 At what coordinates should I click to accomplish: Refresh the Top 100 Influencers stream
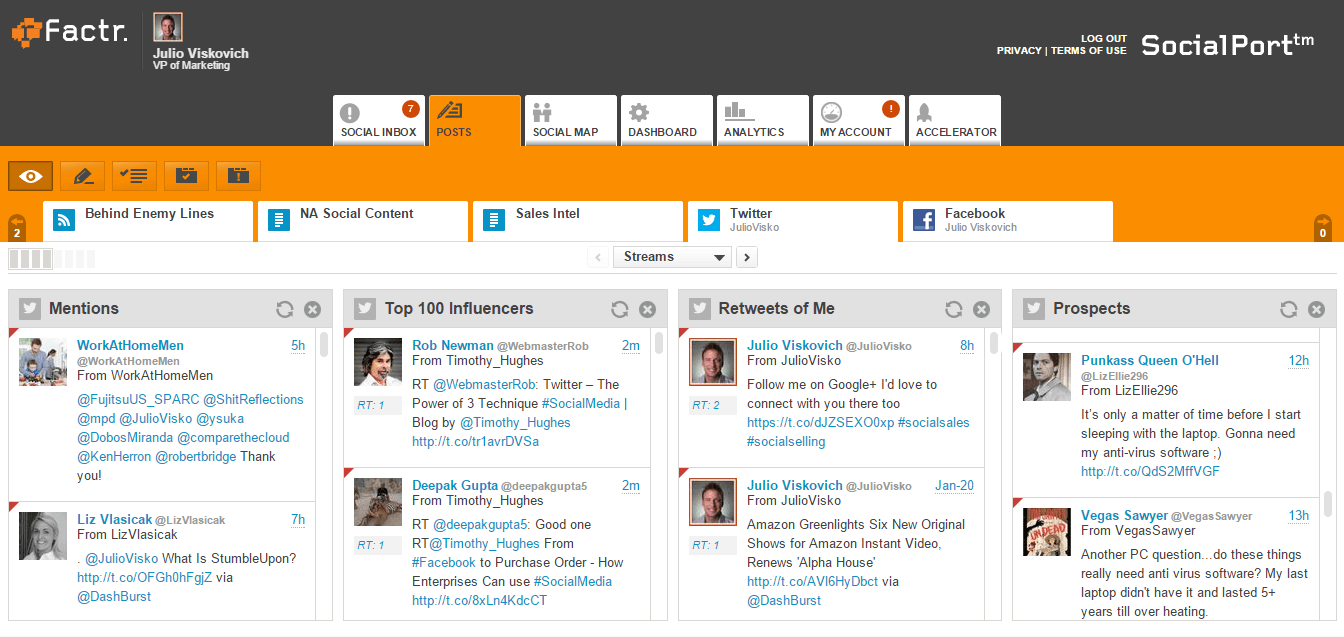tap(620, 310)
